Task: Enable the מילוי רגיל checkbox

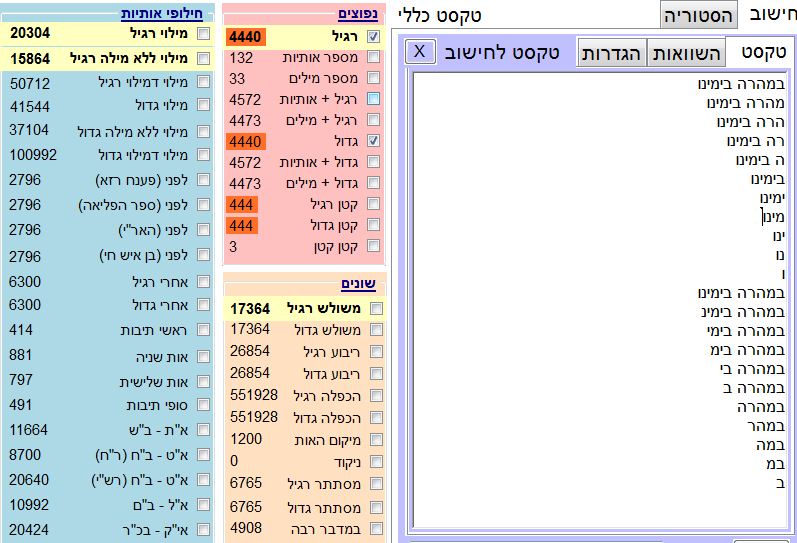Action: point(204,33)
